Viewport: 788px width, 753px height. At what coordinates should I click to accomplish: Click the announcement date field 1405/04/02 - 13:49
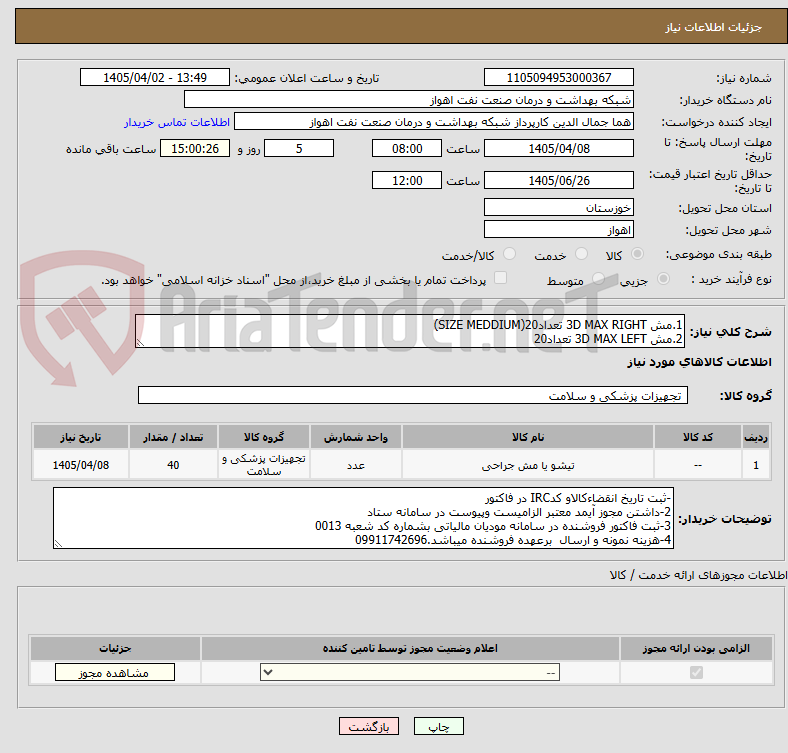point(155,77)
